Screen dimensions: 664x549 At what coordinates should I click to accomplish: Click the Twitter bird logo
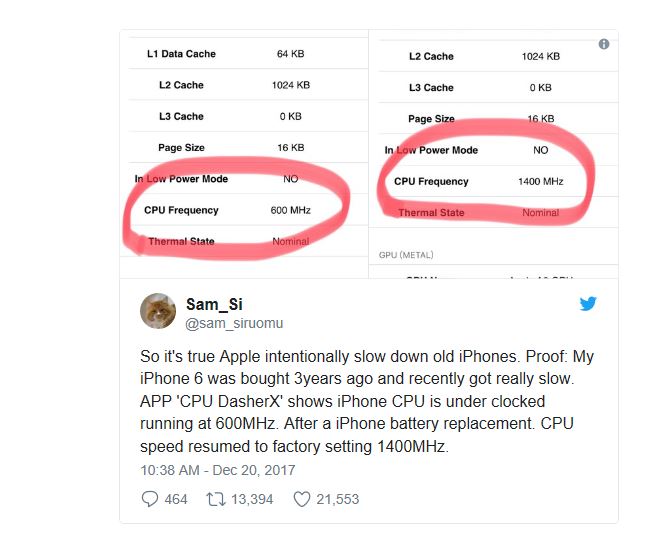588,303
